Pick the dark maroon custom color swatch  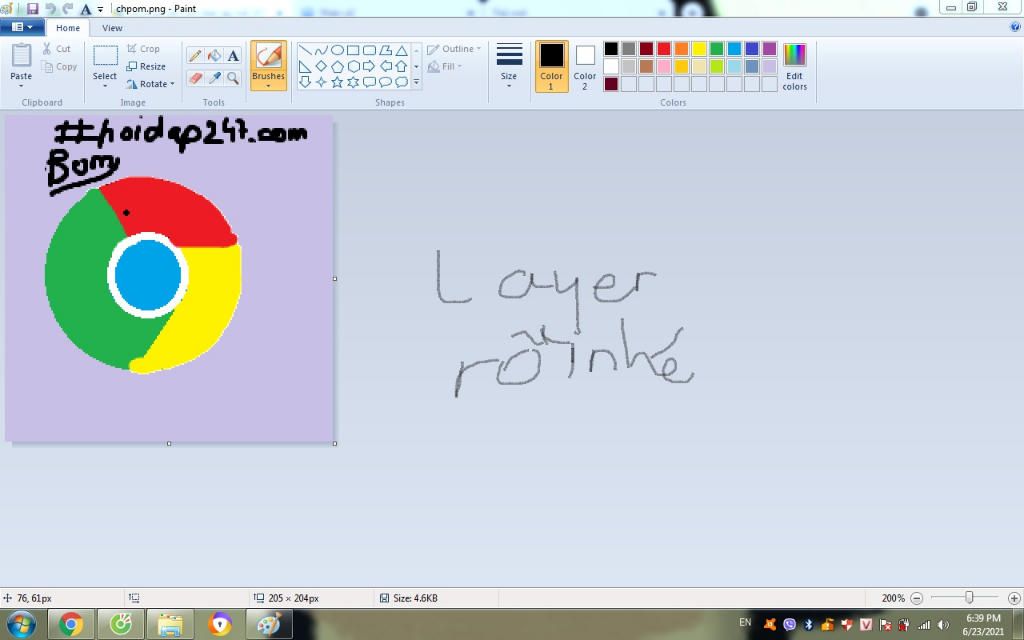(611, 84)
